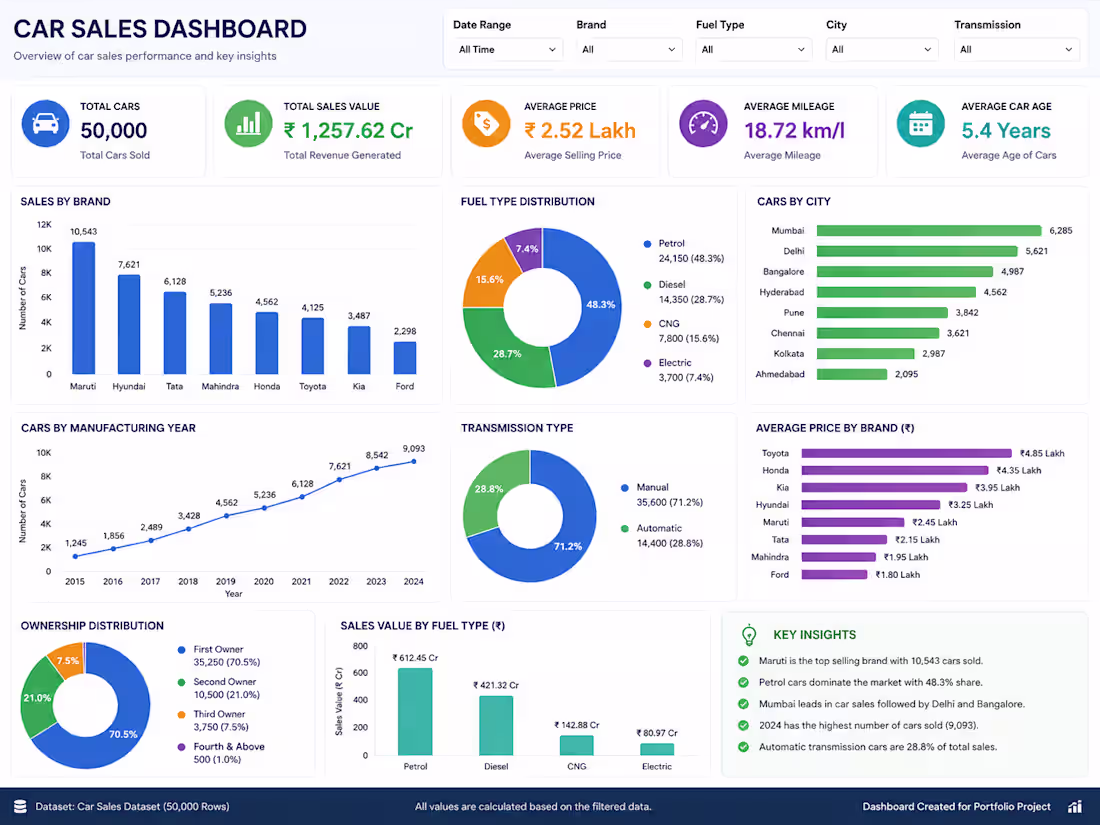Click the ₹ 2.52 Lakh average price value
The image size is (1100, 825).
pyautogui.click(x=580, y=130)
